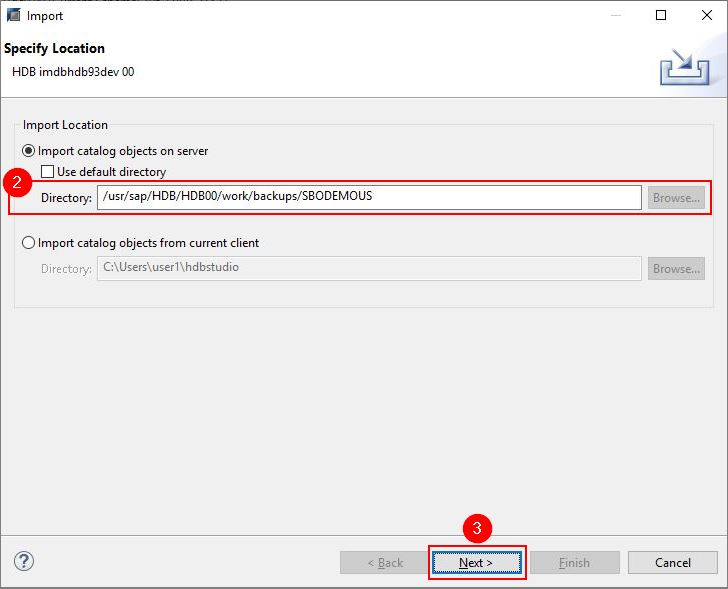This screenshot has width=728, height=589.
Task: Click the server Directory path field
Action: coord(368,197)
